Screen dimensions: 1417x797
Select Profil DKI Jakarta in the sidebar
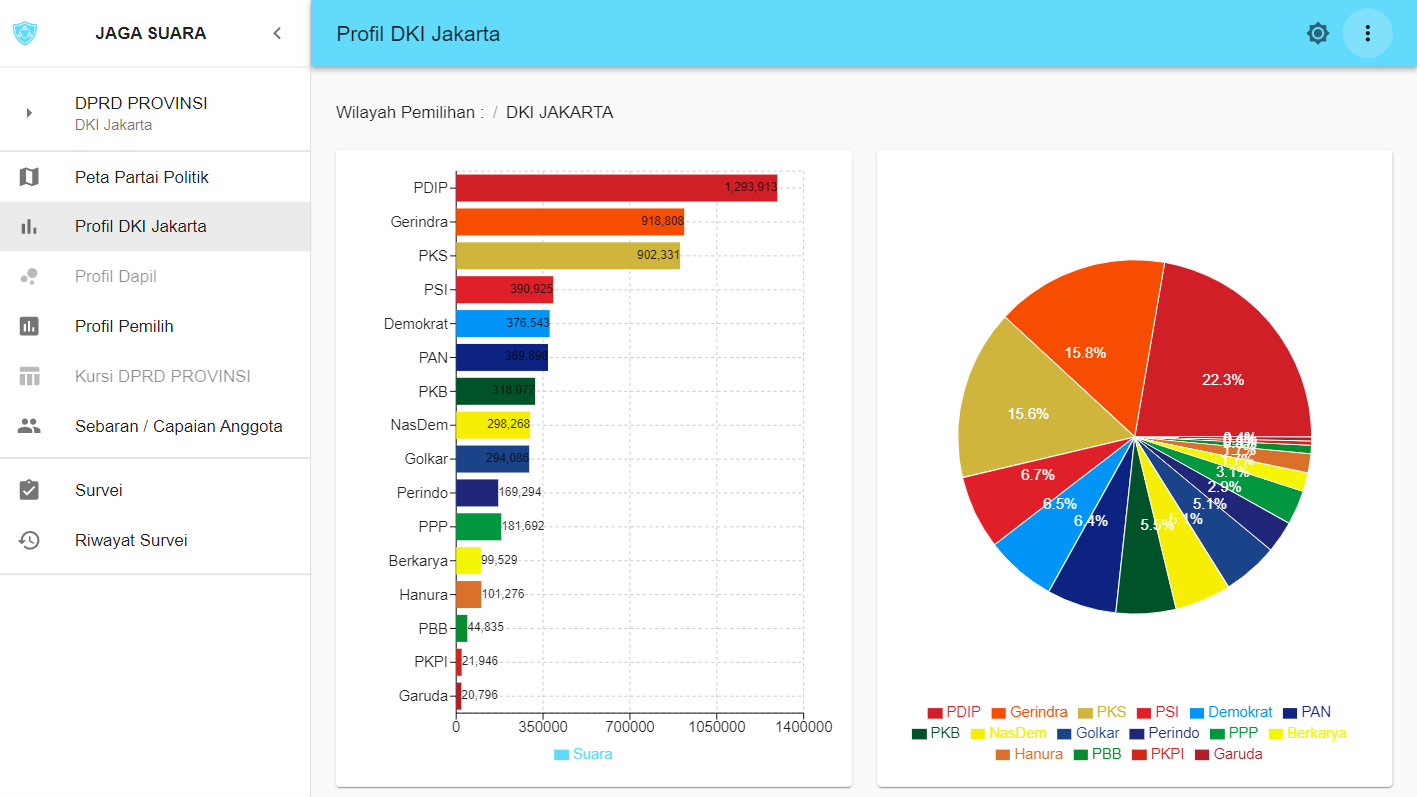point(155,227)
